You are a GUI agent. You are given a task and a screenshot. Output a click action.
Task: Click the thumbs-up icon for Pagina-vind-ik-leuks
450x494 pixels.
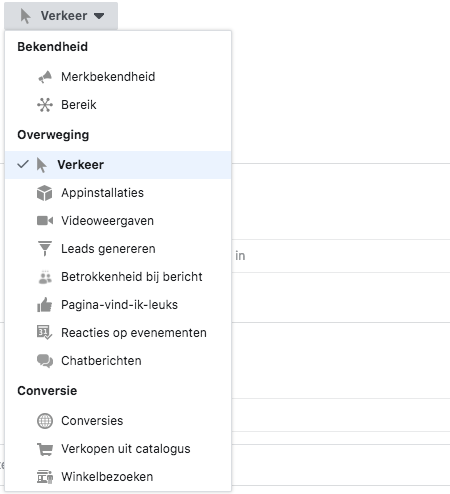[45, 305]
